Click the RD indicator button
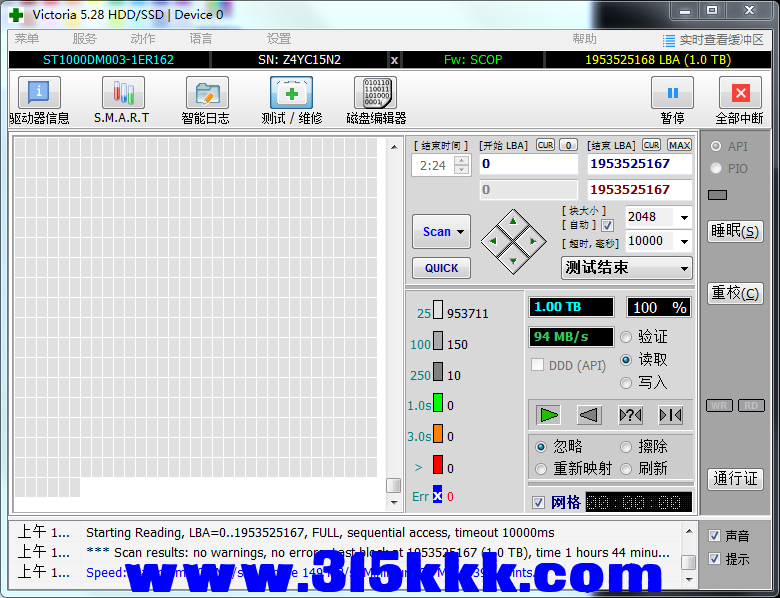 [751, 405]
